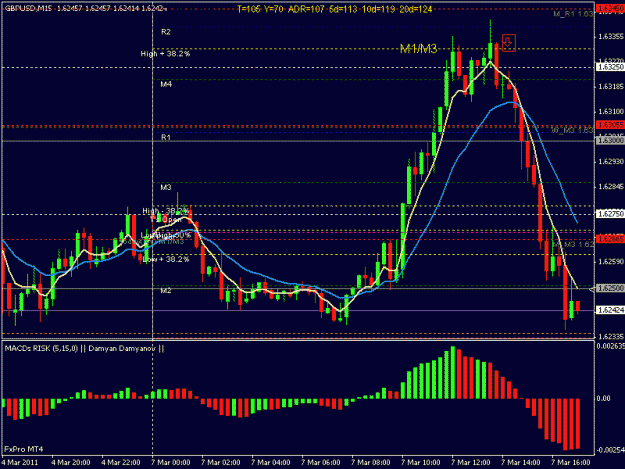Click the 7 Mar 00:00 time label
The height and width of the screenshot is (469, 625).
[x=171, y=462]
